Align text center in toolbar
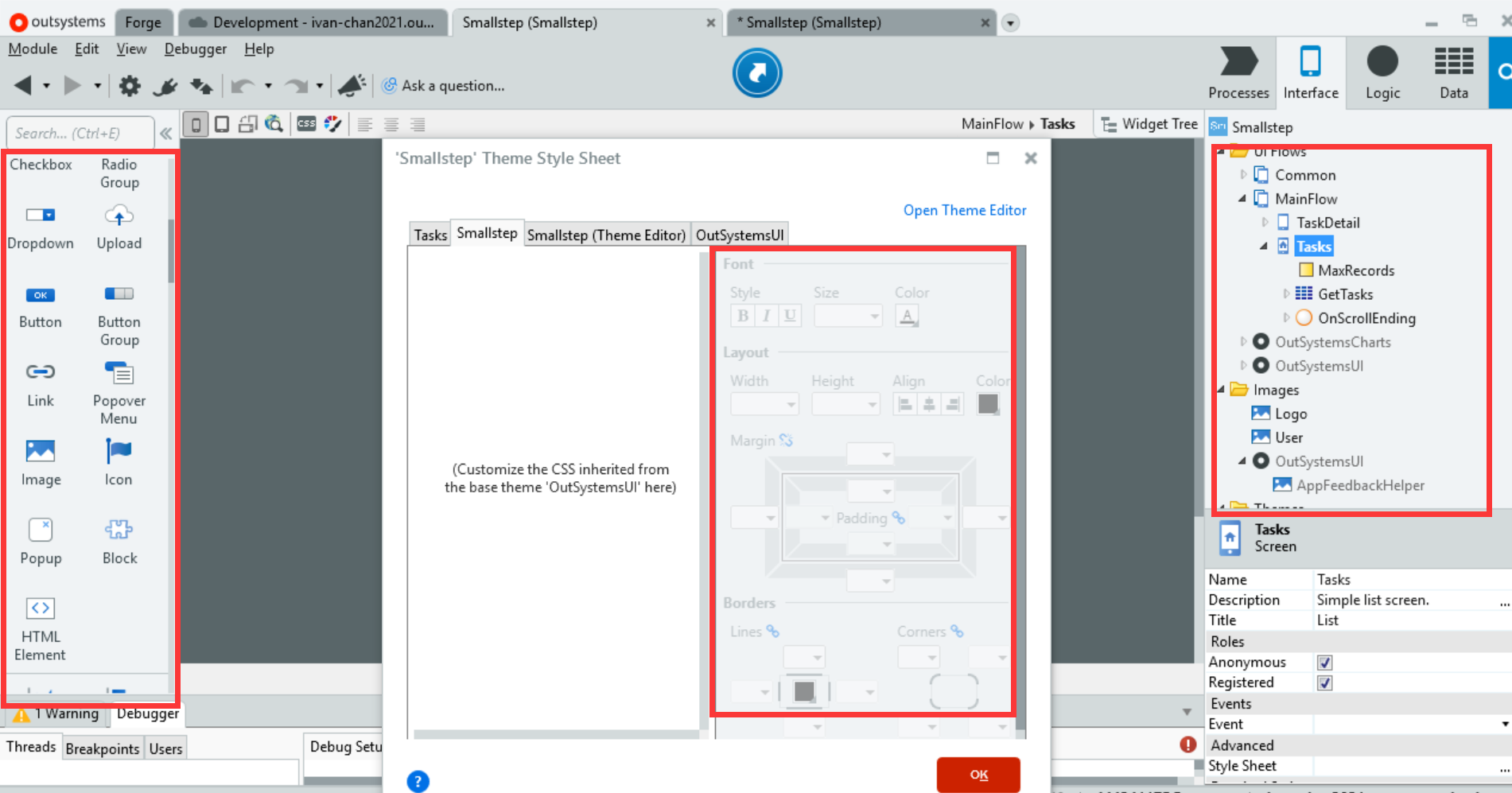1512x793 pixels. coord(391,124)
